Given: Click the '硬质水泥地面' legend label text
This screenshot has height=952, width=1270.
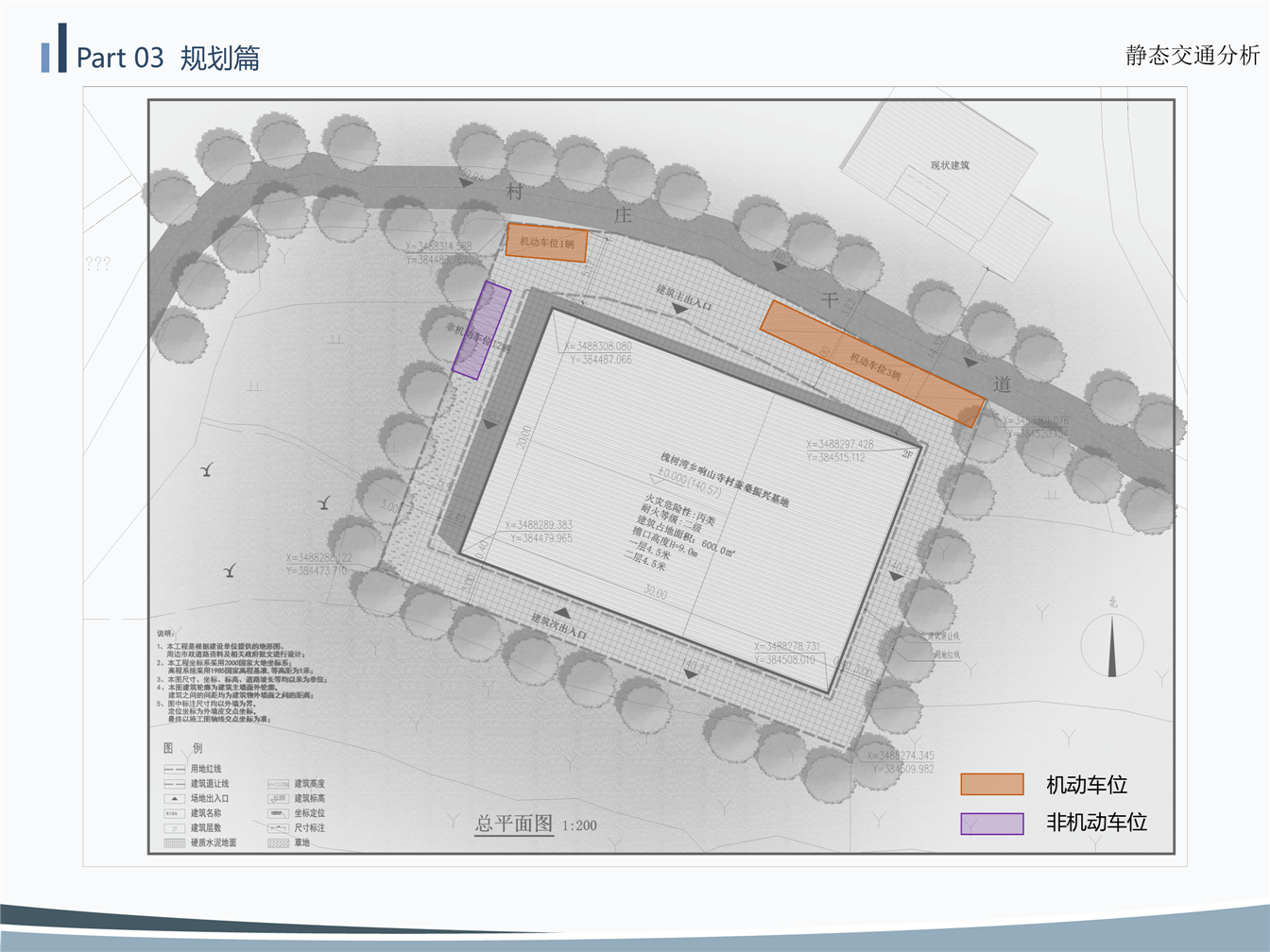Looking at the screenshot, I should click(x=214, y=842).
